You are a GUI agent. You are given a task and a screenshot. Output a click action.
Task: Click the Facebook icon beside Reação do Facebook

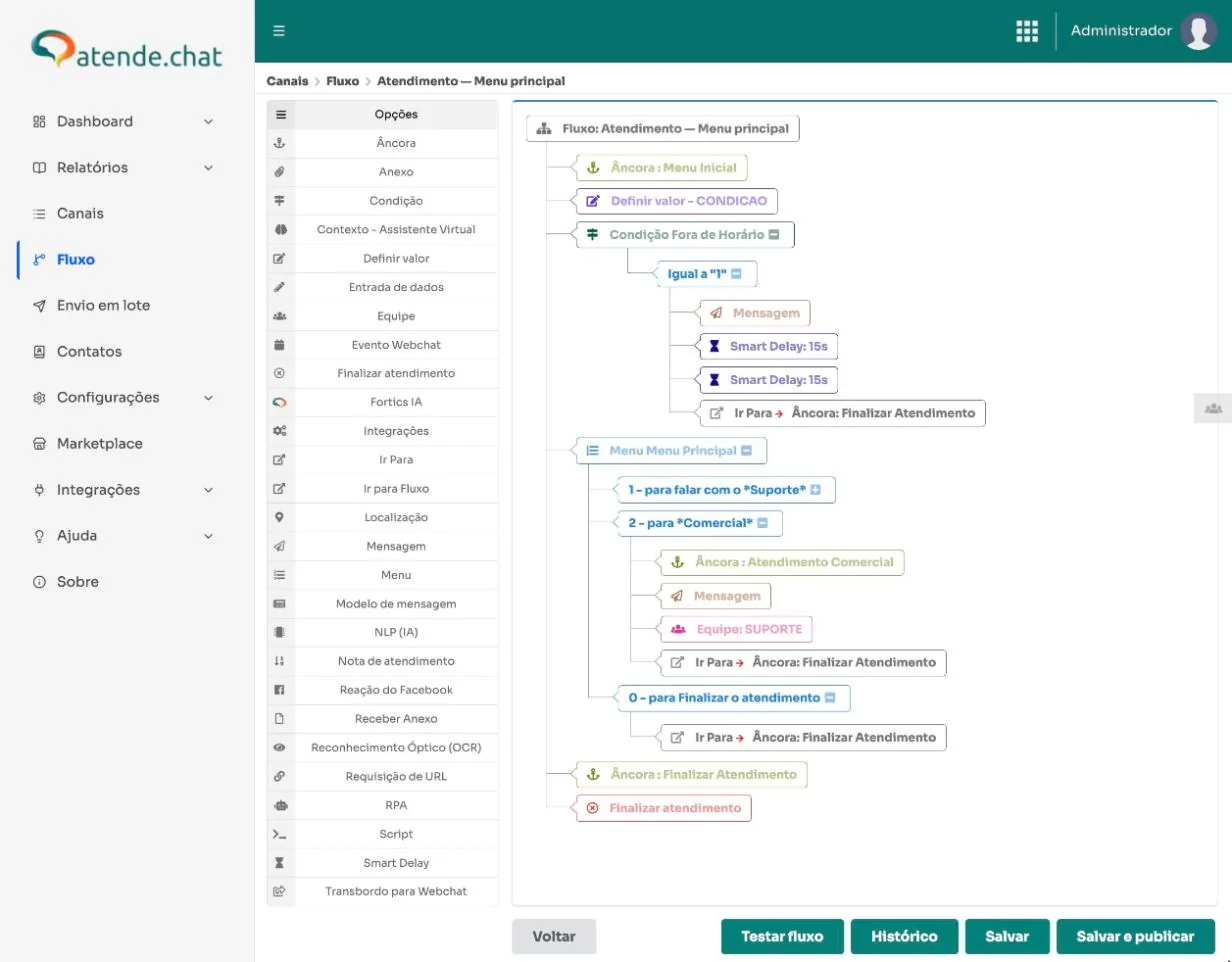(x=280, y=690)
